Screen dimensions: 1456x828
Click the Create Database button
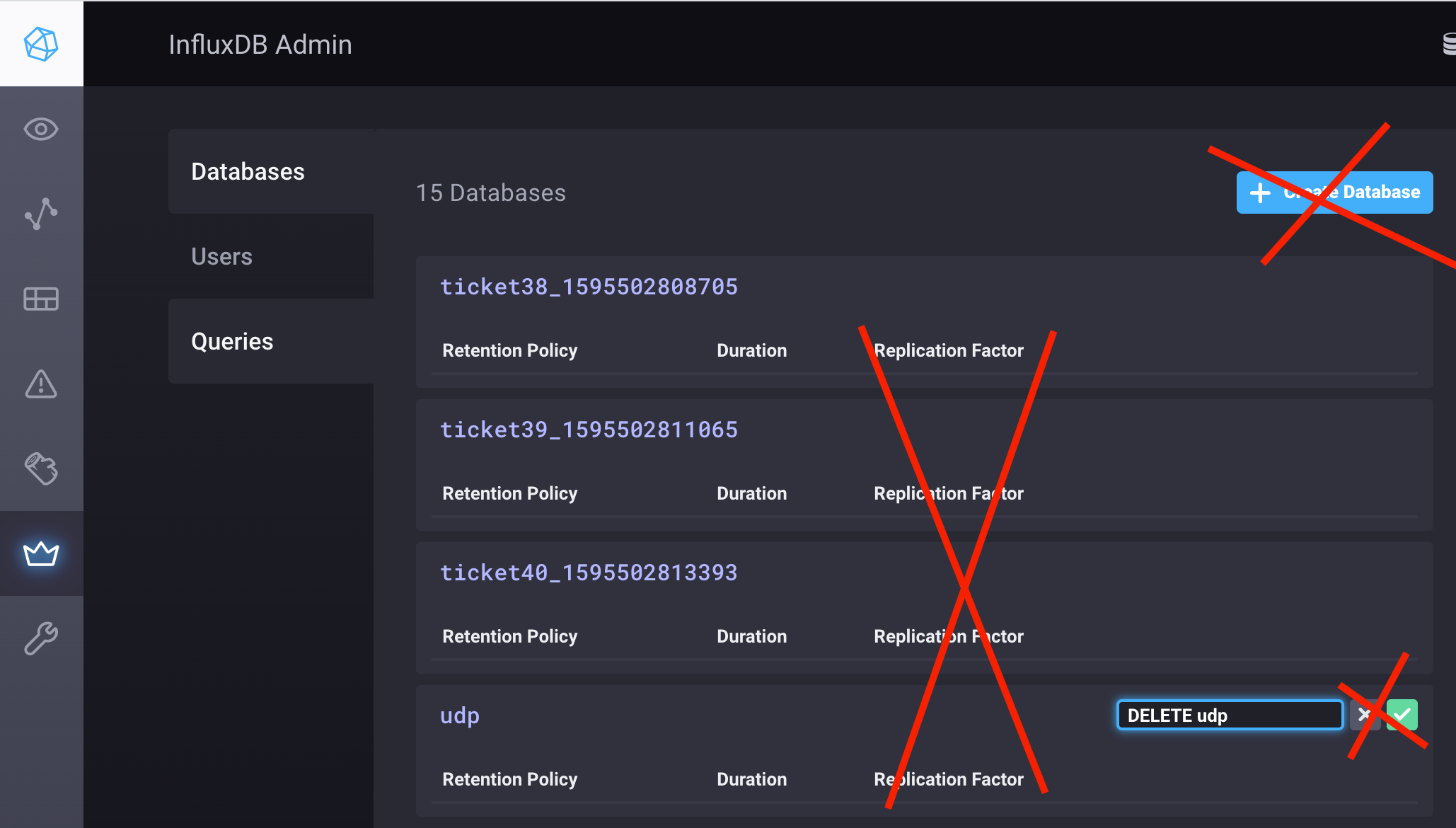click(x=1334, y=192)
